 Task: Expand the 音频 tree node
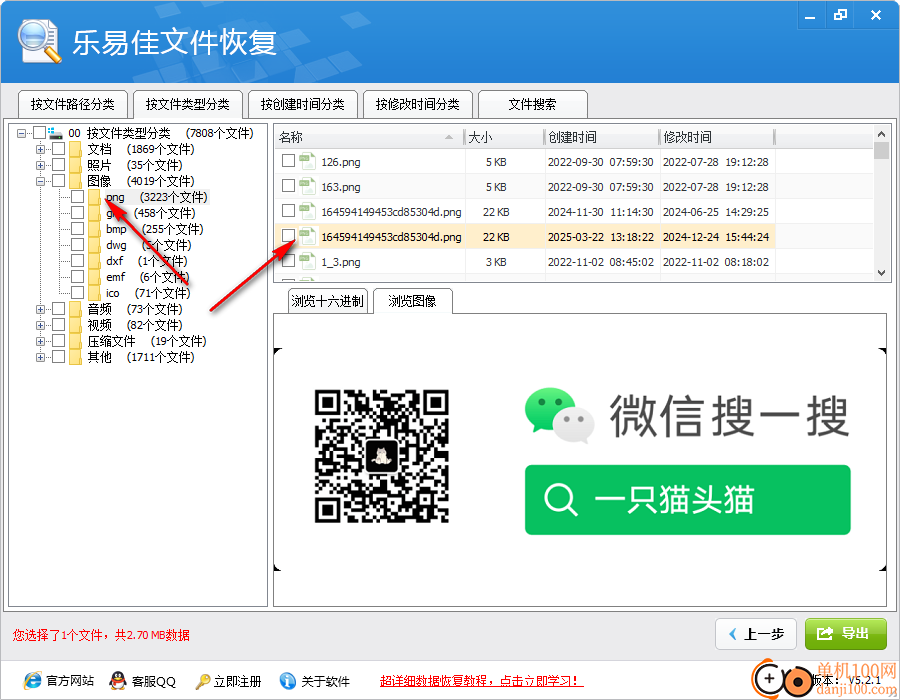click(40, 309)
